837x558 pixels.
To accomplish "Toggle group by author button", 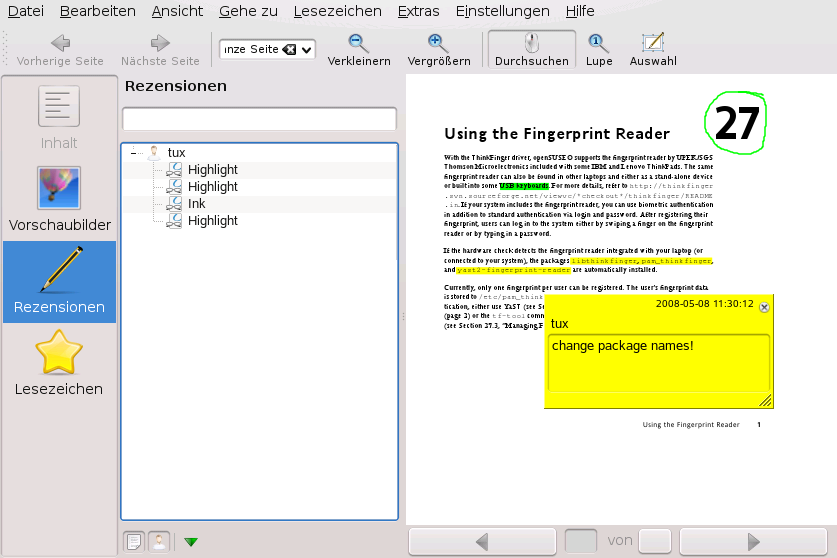I will tap(159, 541).
